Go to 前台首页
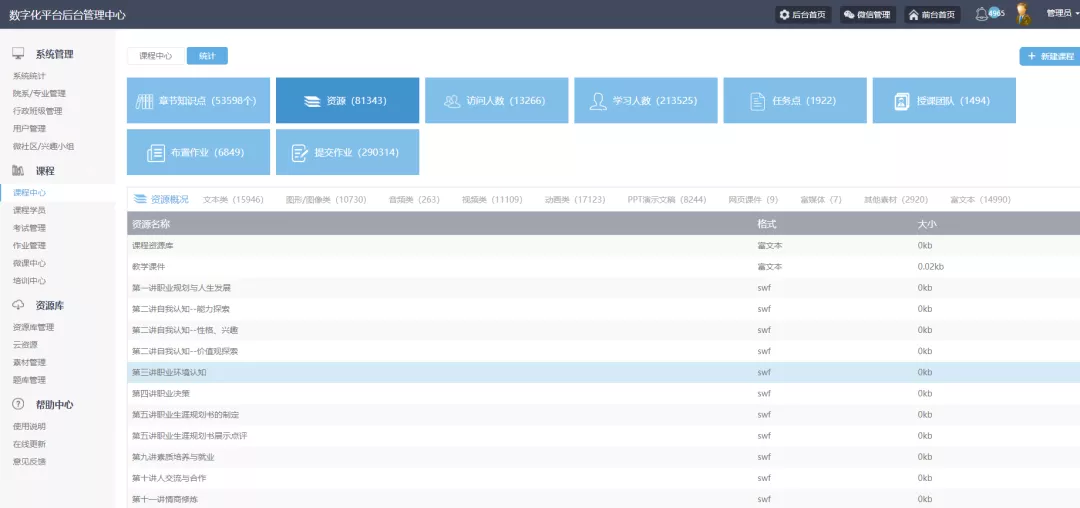The image size is (1080, 508). tap(933, 14)
